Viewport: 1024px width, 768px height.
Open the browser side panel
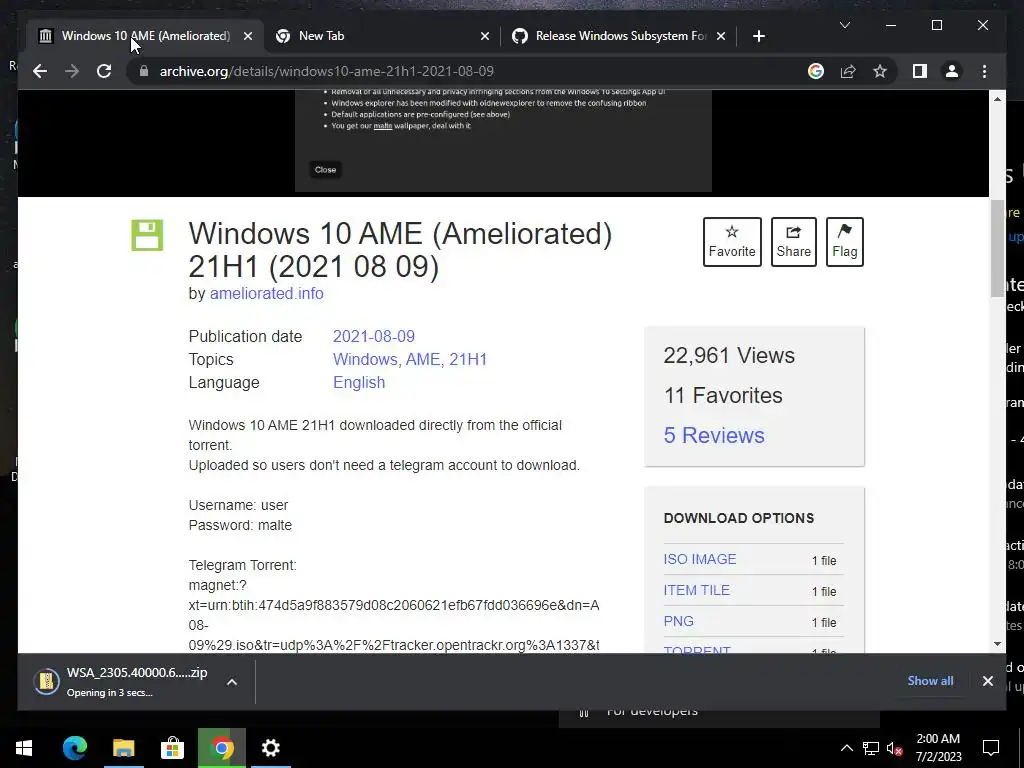point(920,71)
